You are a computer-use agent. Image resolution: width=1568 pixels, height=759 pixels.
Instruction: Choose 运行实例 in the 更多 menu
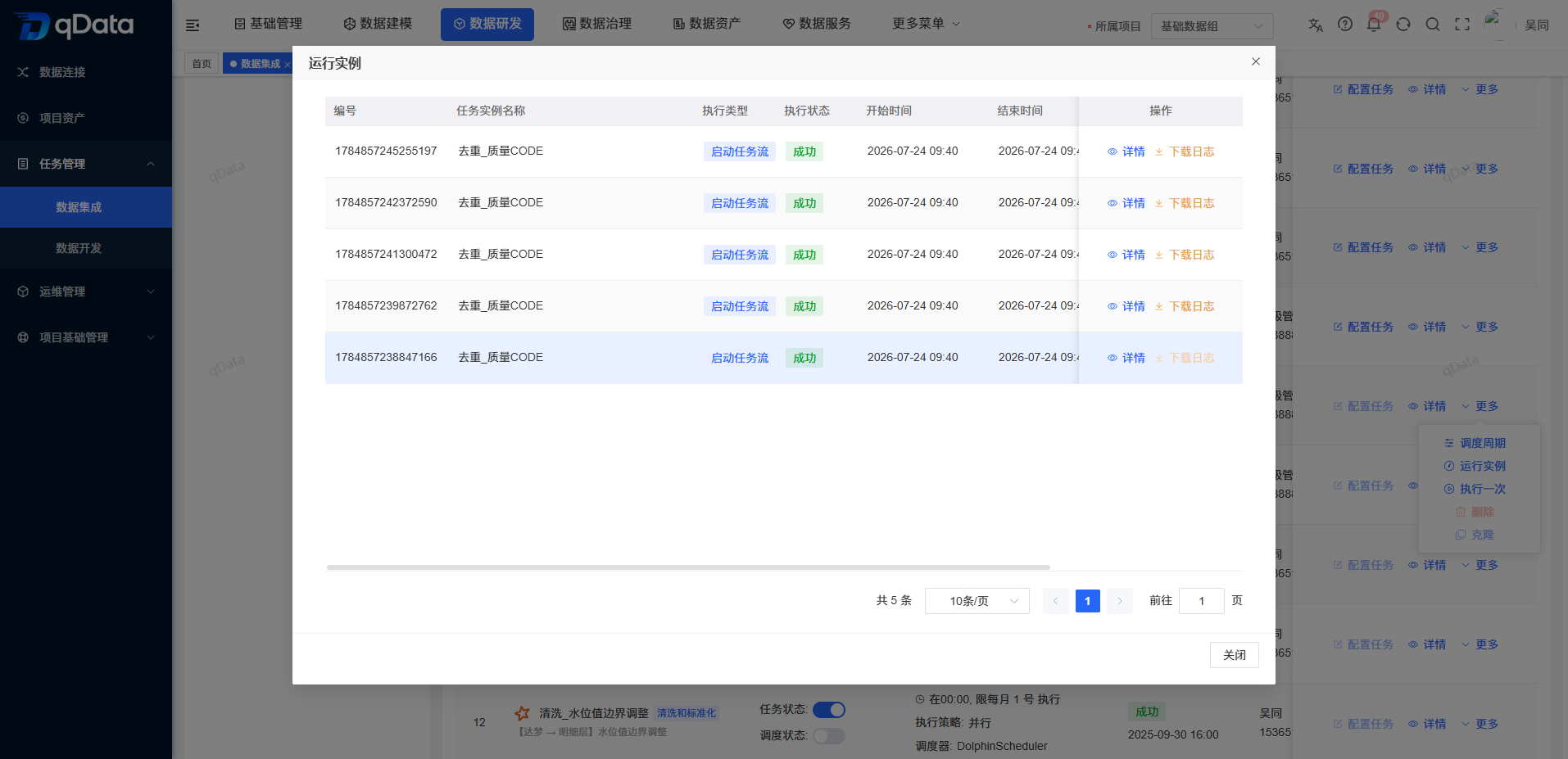(1475, 466)
